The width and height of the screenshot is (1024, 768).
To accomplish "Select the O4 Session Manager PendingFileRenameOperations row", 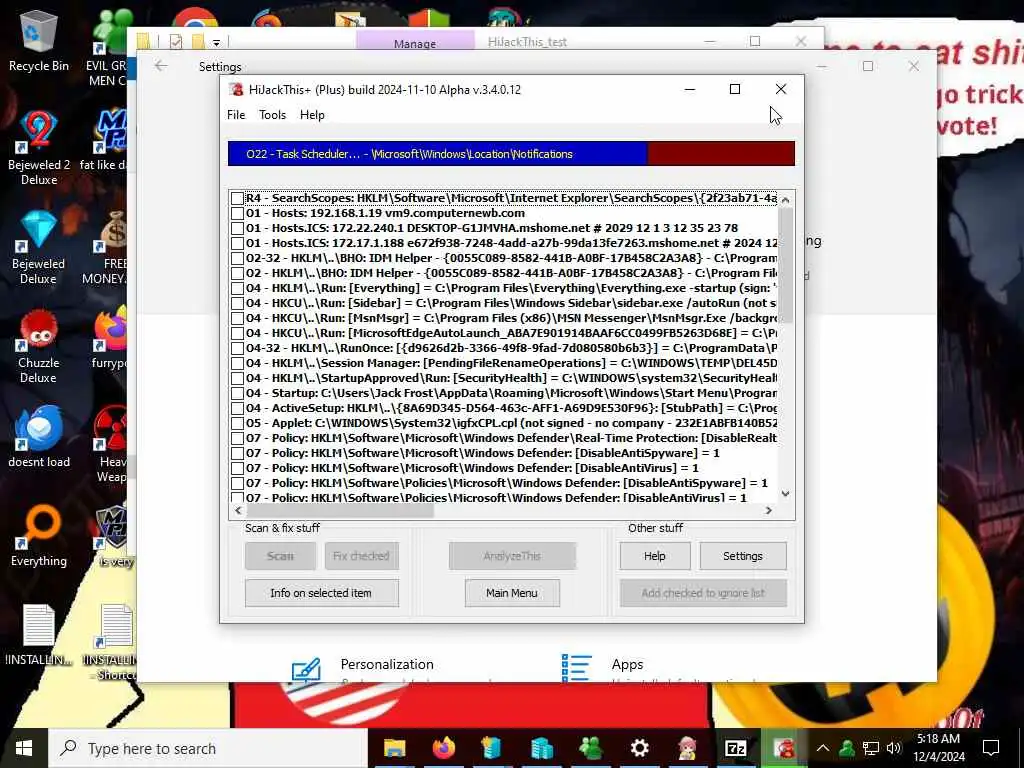I will [511, 363].
